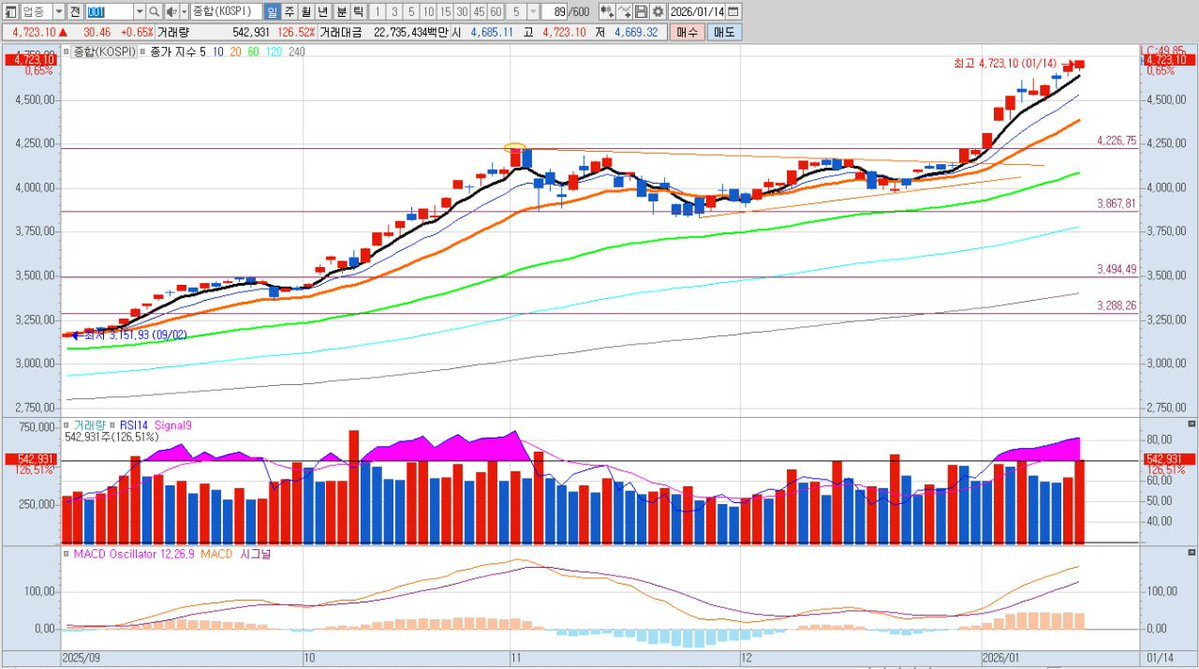Open chart settings gear icon
This screenshot has height=669, width=1199.
(658, 11)
